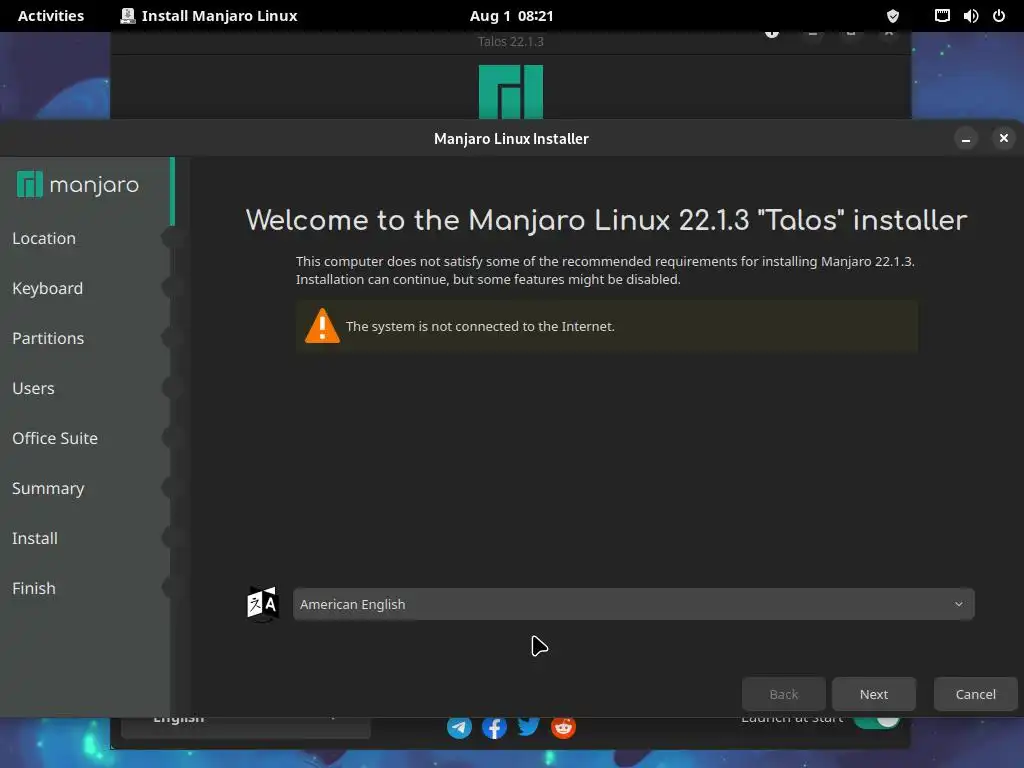This screenshot has width=1024, height=768.
Task: Click the Welcome to Manjaro Linux installer heading
Action: click(x=606, y=220)
